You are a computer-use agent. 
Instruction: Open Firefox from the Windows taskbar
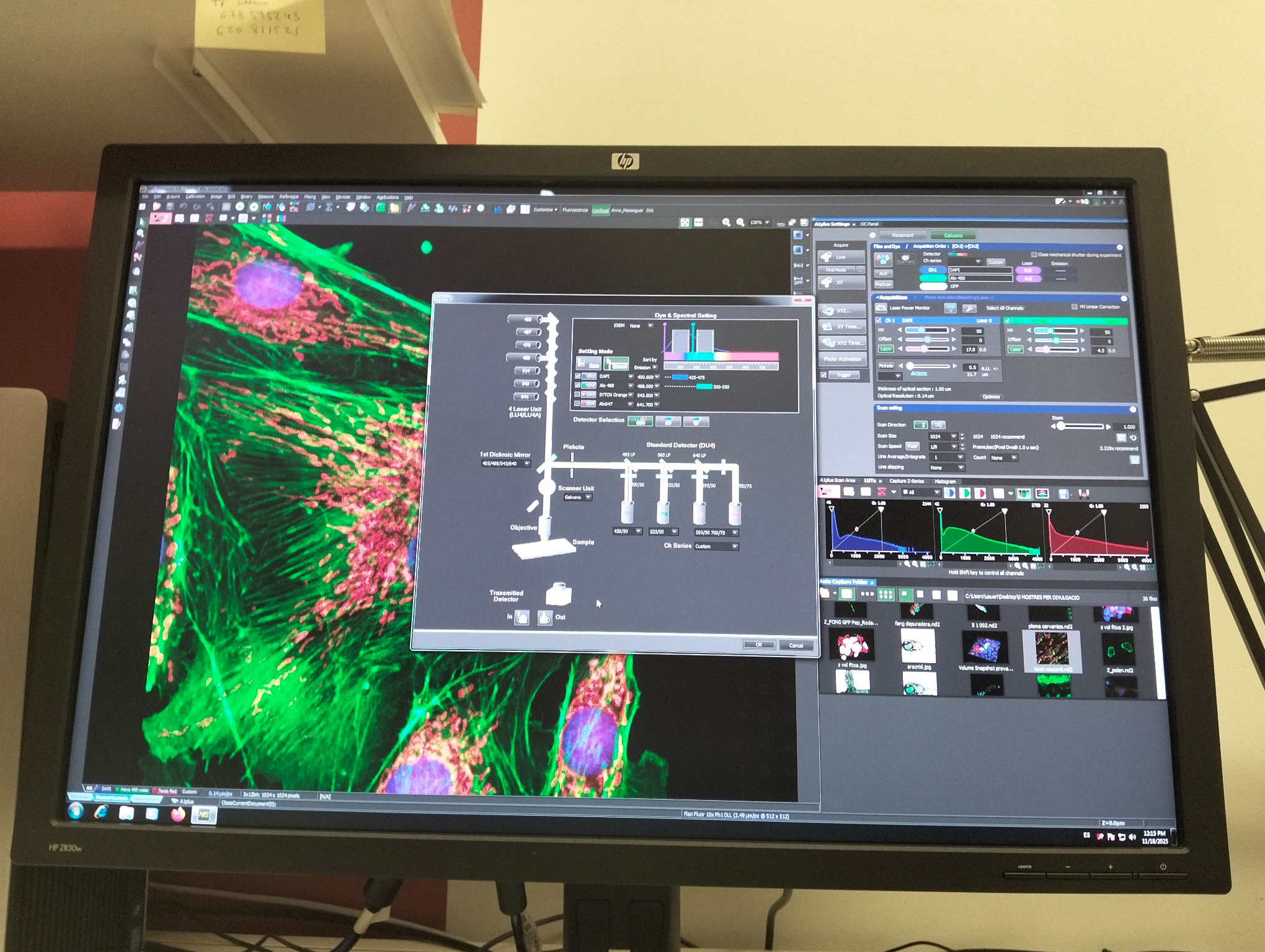click(178, 814)
